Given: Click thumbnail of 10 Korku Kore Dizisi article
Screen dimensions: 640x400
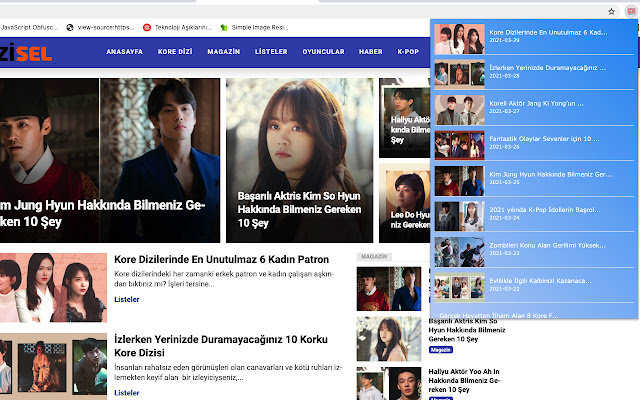Looking at the screenshot, I should (53, 366).
